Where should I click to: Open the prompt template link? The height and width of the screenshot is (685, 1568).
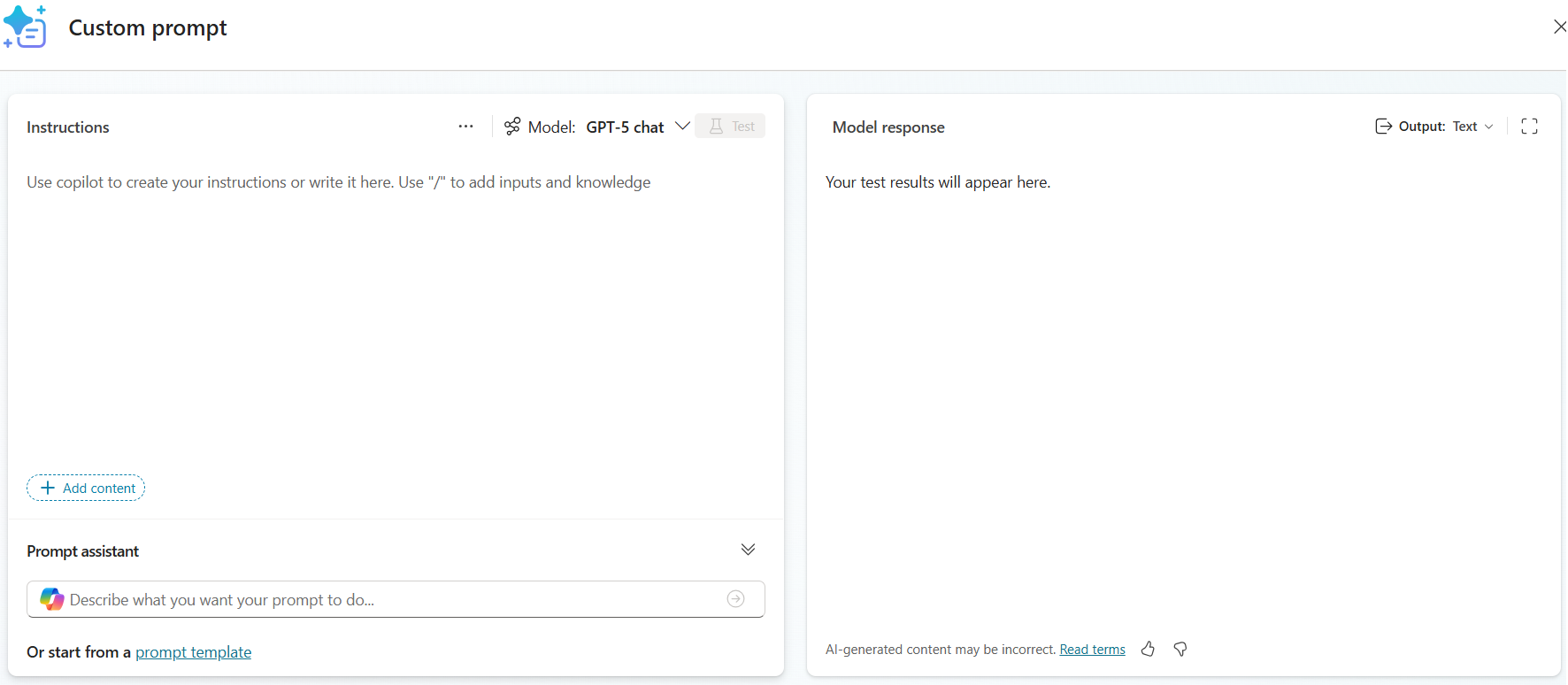pos(193,652)
